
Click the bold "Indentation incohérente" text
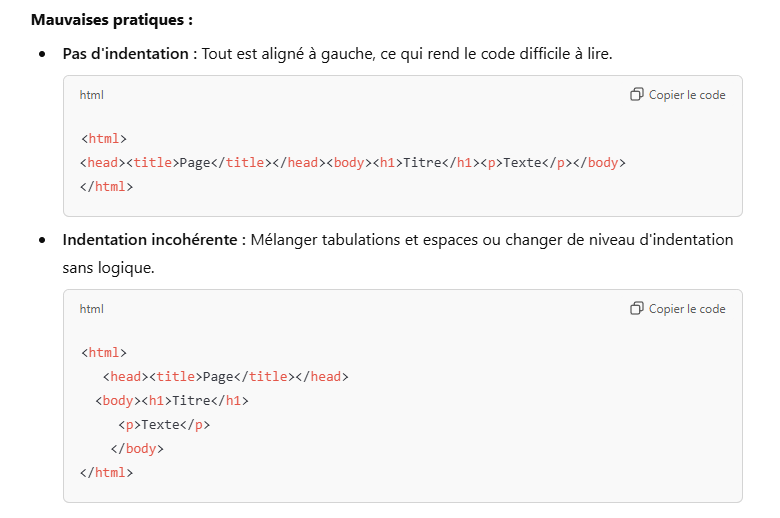tap(150, 240)
